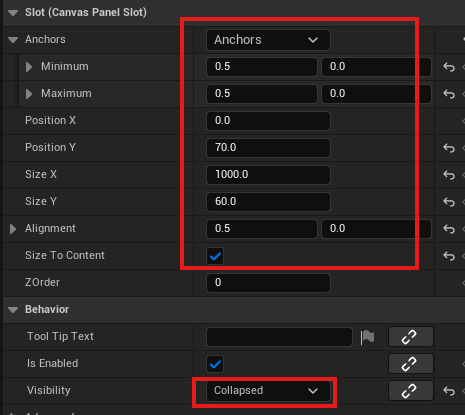Bind Tool Tip Text link button

[411, 337]
